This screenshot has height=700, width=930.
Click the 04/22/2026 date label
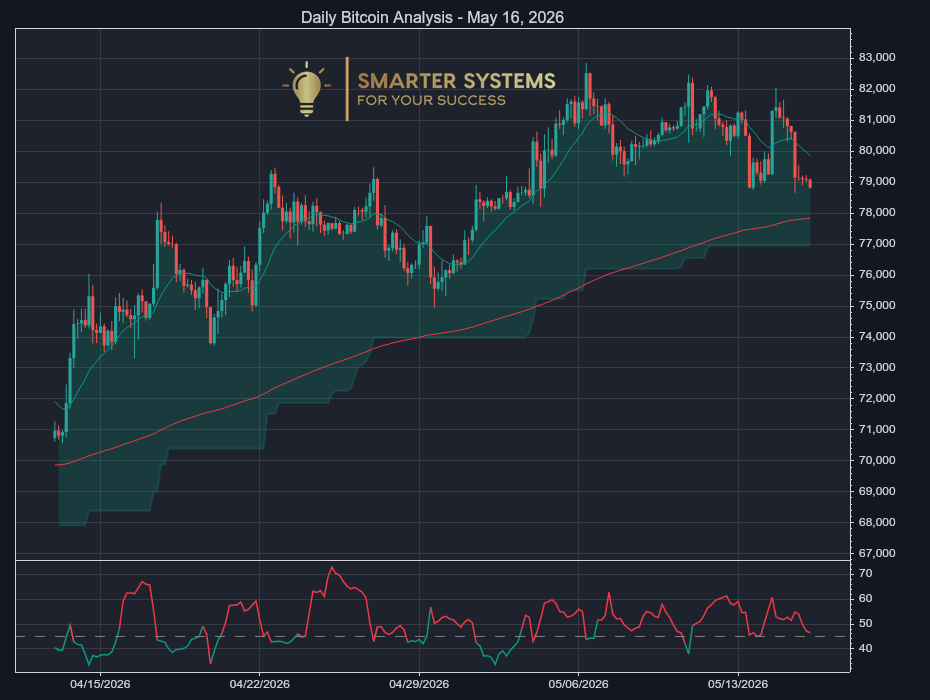pyautogui.click(x=260, y=684)
